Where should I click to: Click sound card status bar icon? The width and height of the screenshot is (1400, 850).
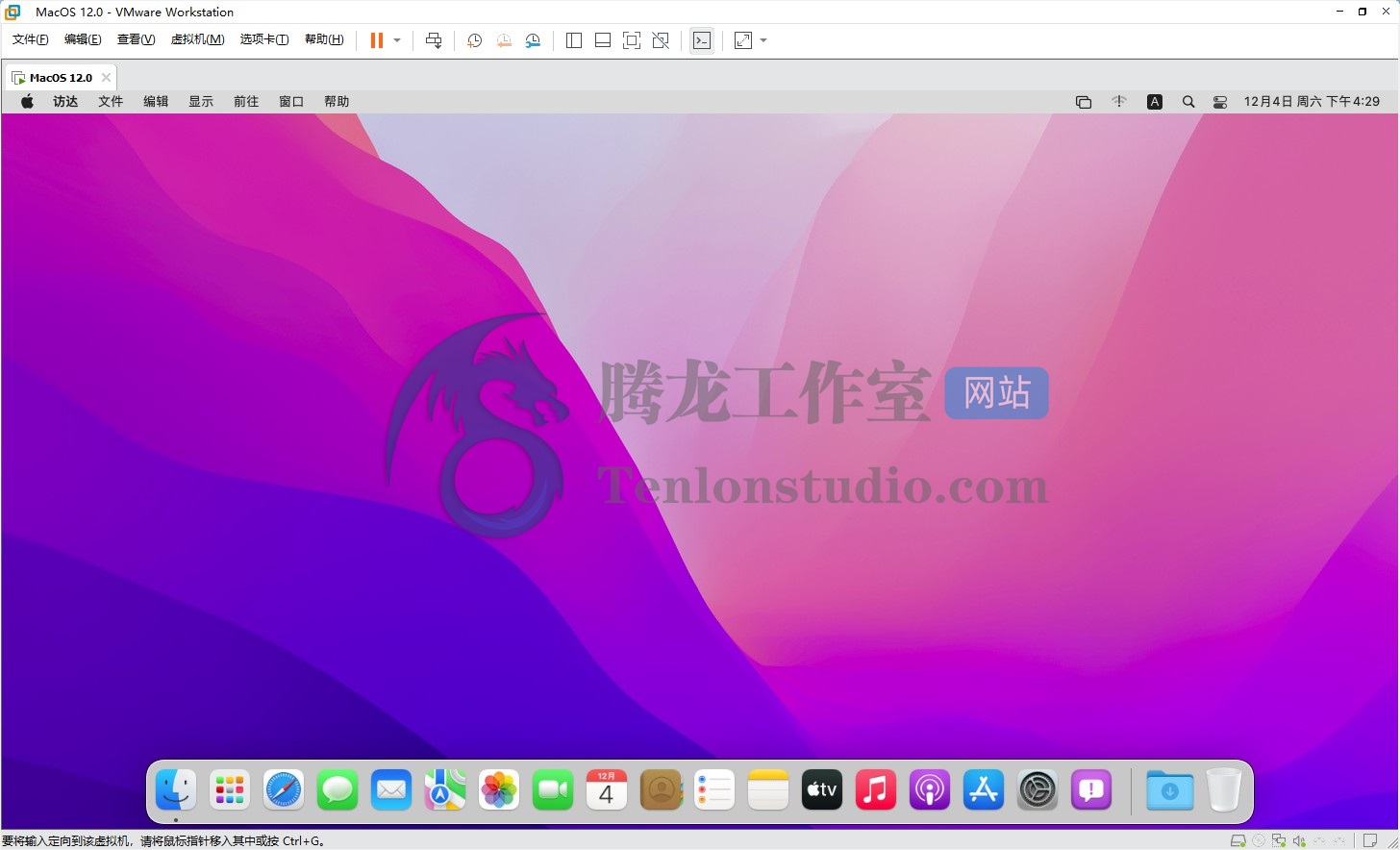pyautogui.click(x=1299, y=840)
